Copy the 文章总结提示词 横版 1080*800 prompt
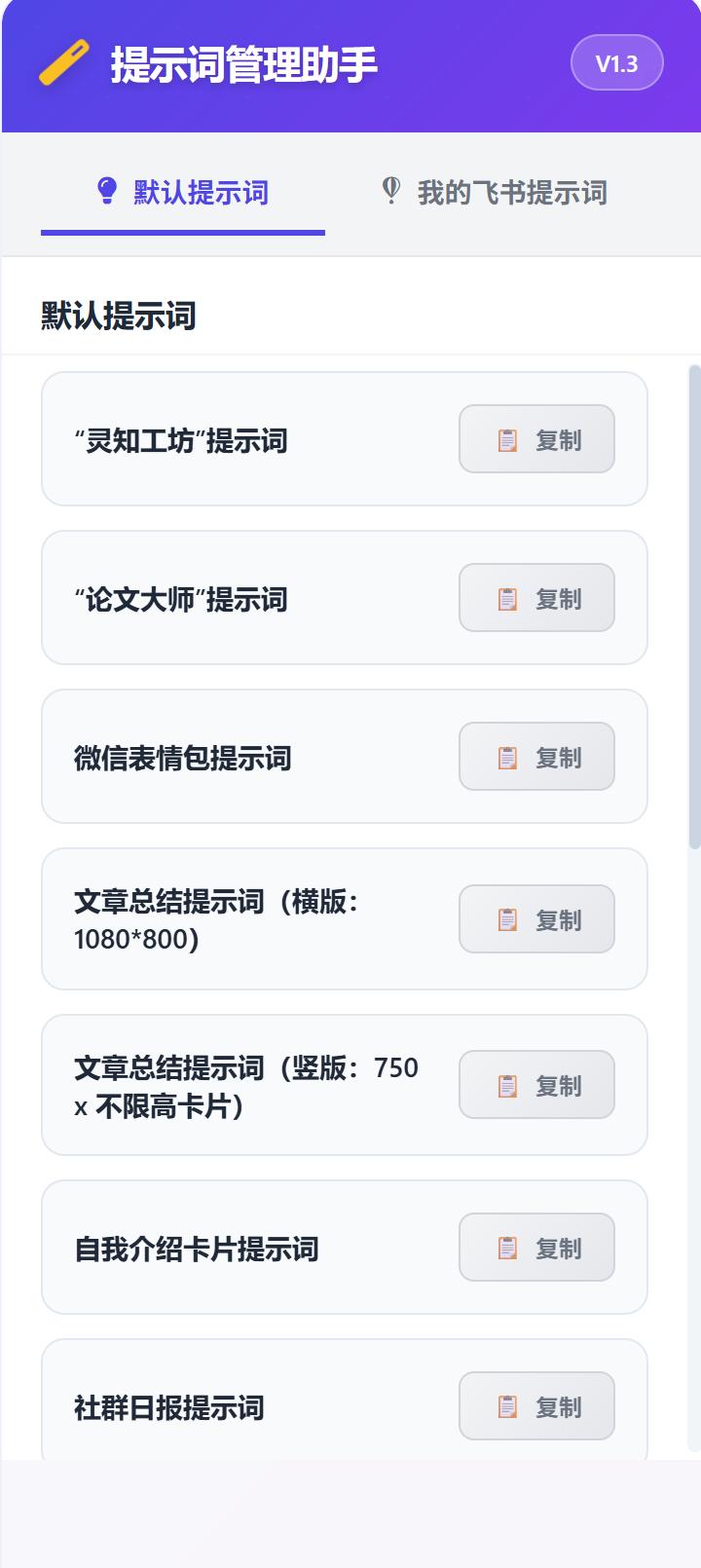Viewport: 701px width, 1568px height. [x=536, y=919]
